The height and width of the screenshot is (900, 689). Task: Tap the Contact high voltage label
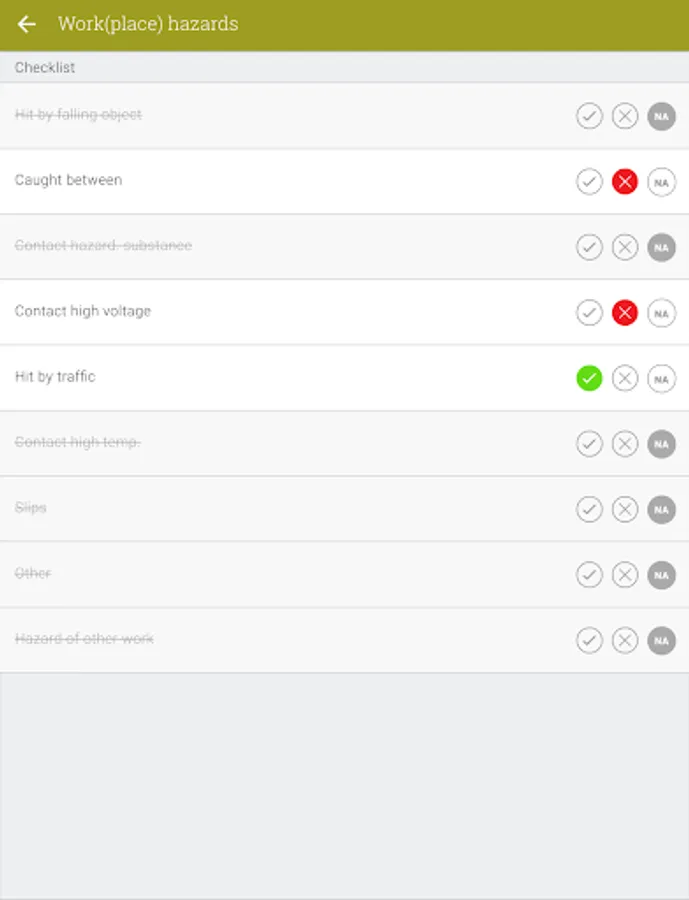tap(83, 311)
